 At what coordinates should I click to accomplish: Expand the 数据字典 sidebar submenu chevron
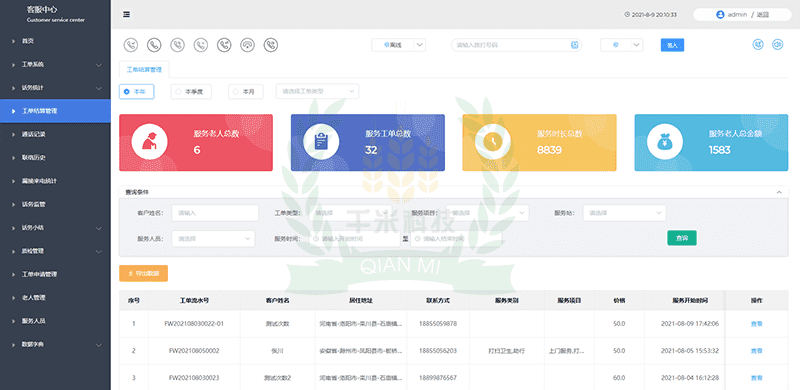pyautogui.click(x=98, y=345)
